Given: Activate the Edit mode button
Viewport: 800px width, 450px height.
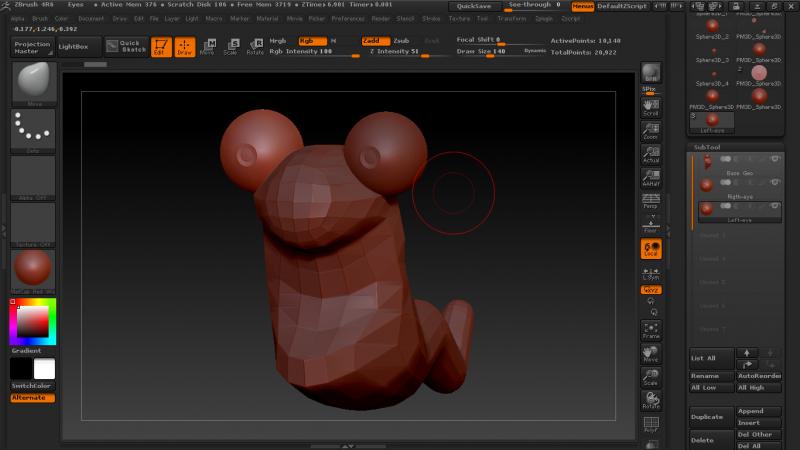Looking at the screenshot, I should [x=161, y=46].
